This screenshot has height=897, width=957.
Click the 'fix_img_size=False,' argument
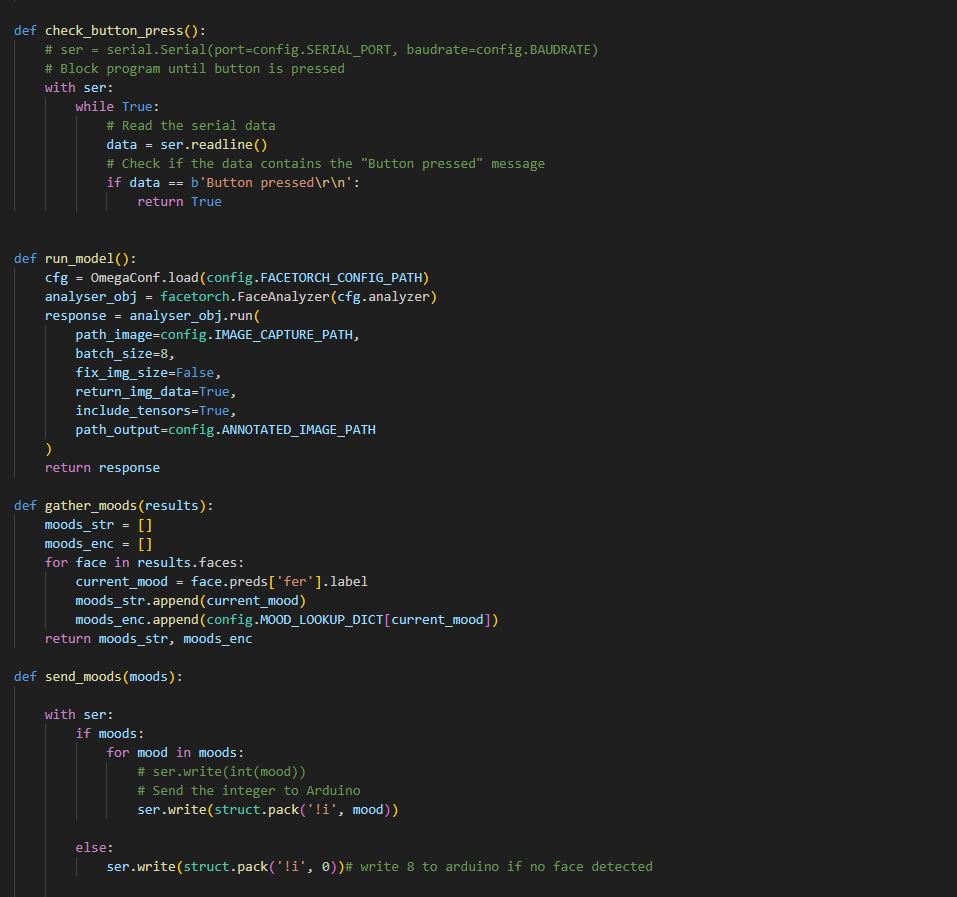pyautogui.click(x=148, y=372)
